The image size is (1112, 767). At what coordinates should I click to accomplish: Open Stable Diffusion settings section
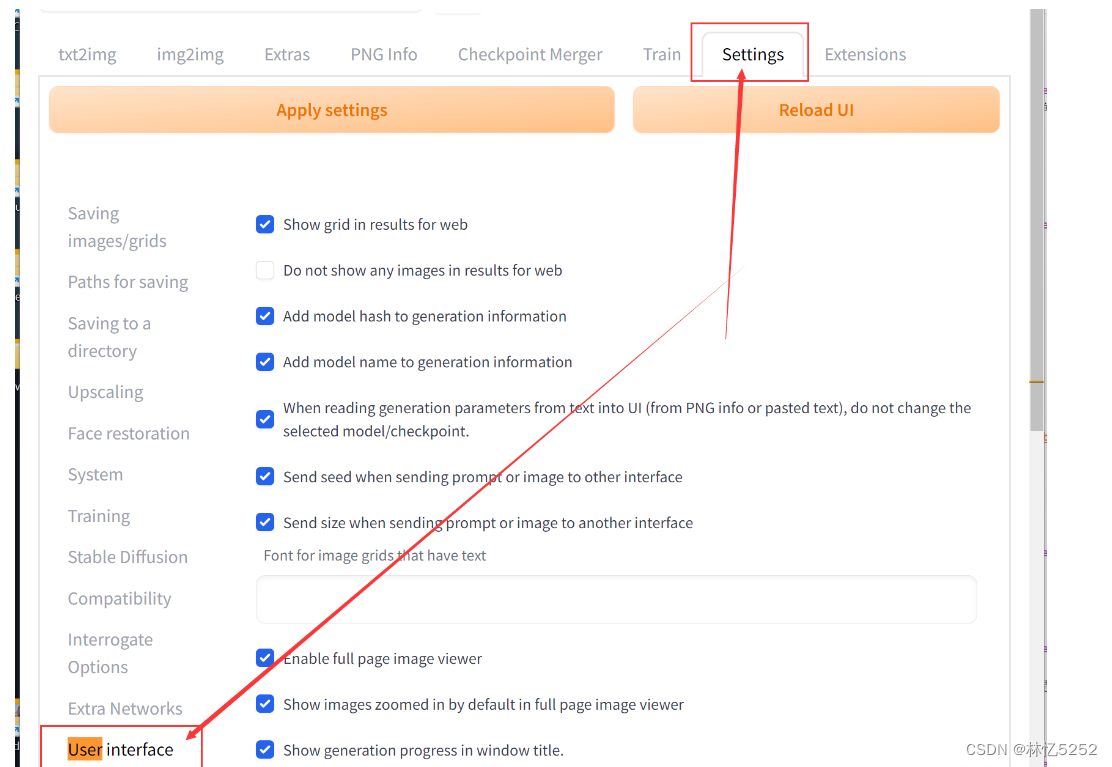[128, 556]
